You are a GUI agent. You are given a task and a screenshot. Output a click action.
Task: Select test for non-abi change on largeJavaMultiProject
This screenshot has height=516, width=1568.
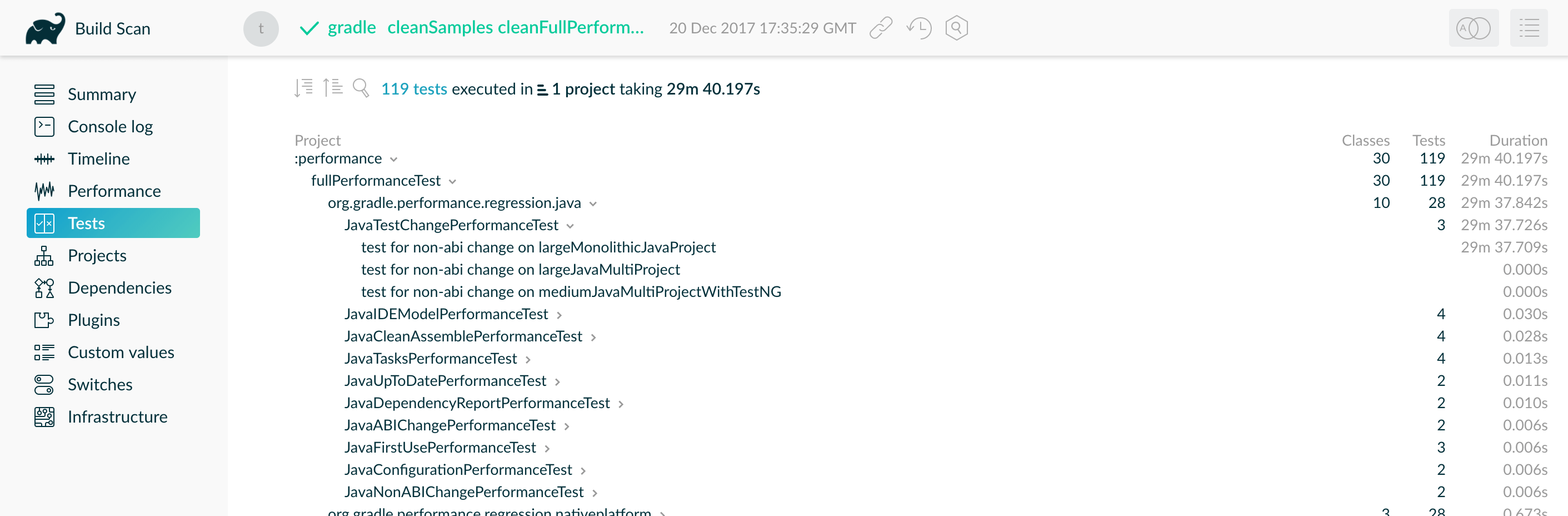pos(520,269)
